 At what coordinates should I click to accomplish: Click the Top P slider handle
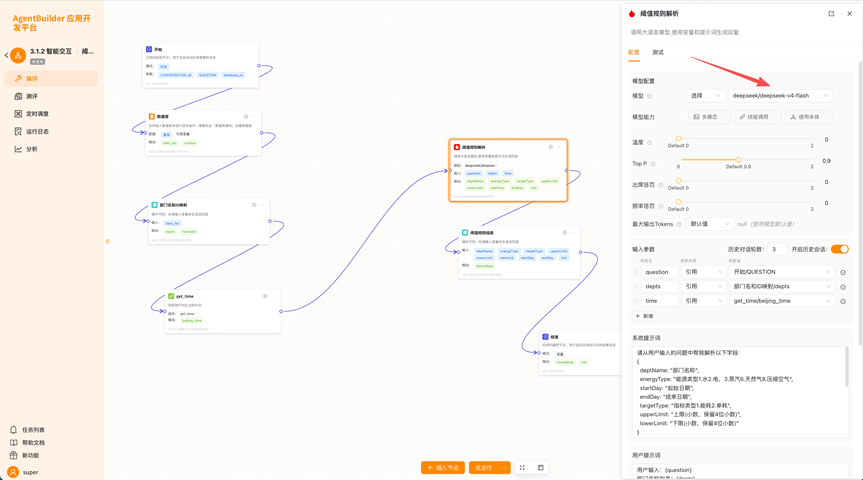739,160
